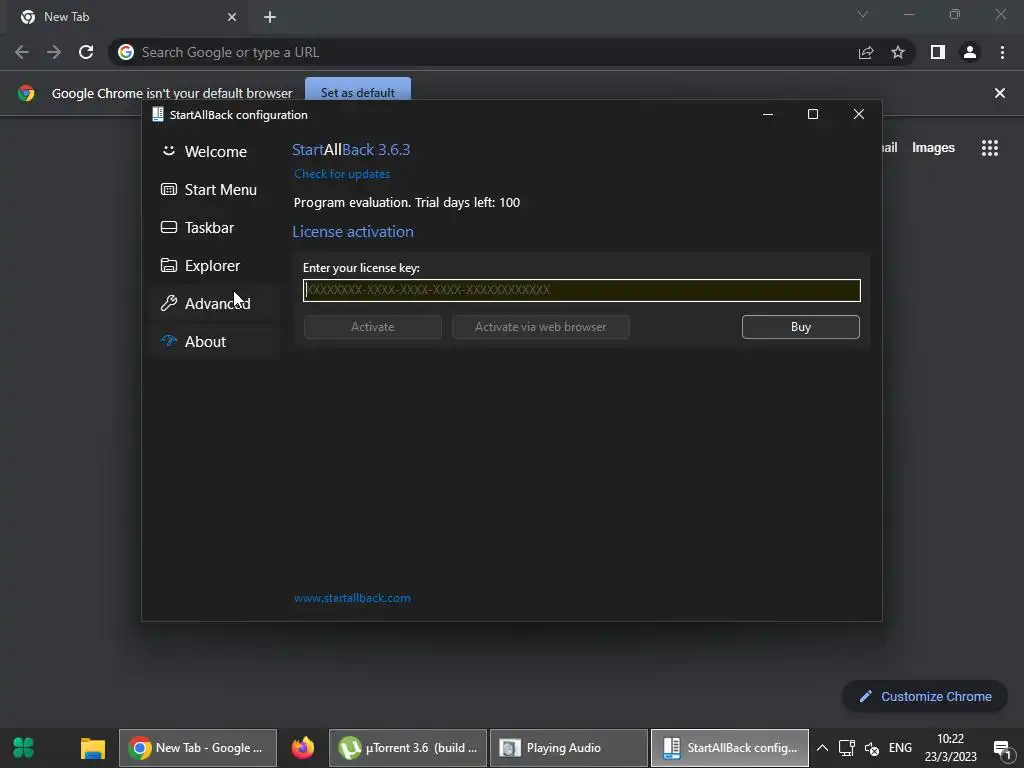Open the Chrome tab search chevron

click(x=863, y=14)
